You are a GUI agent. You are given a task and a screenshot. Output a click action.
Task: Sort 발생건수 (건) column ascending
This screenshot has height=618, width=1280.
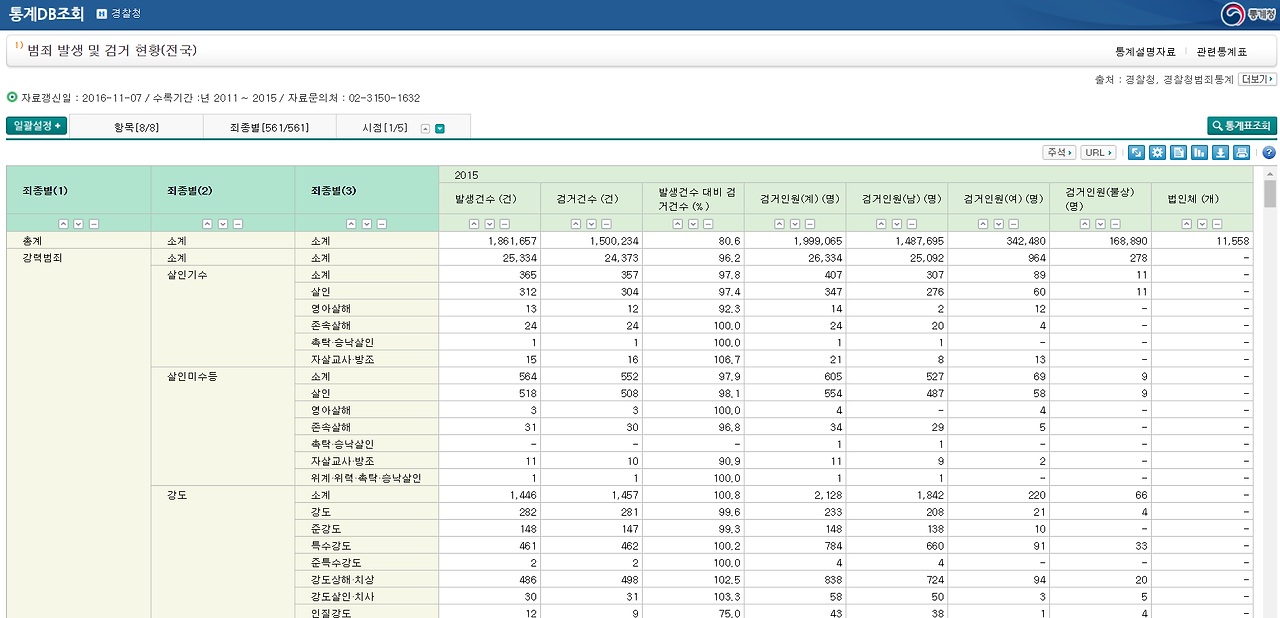[474, 224]
